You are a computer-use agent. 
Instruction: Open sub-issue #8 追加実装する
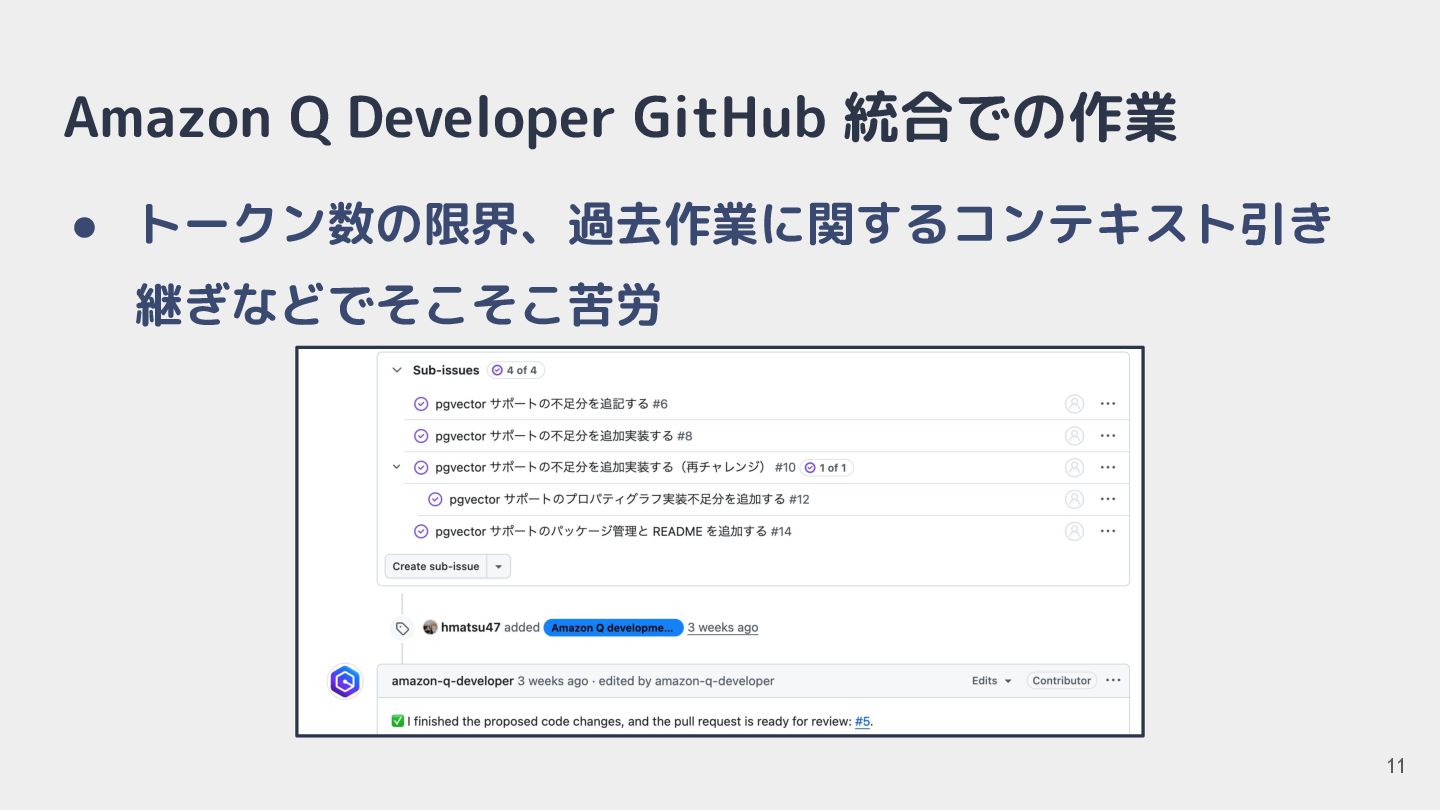[564, 436]
